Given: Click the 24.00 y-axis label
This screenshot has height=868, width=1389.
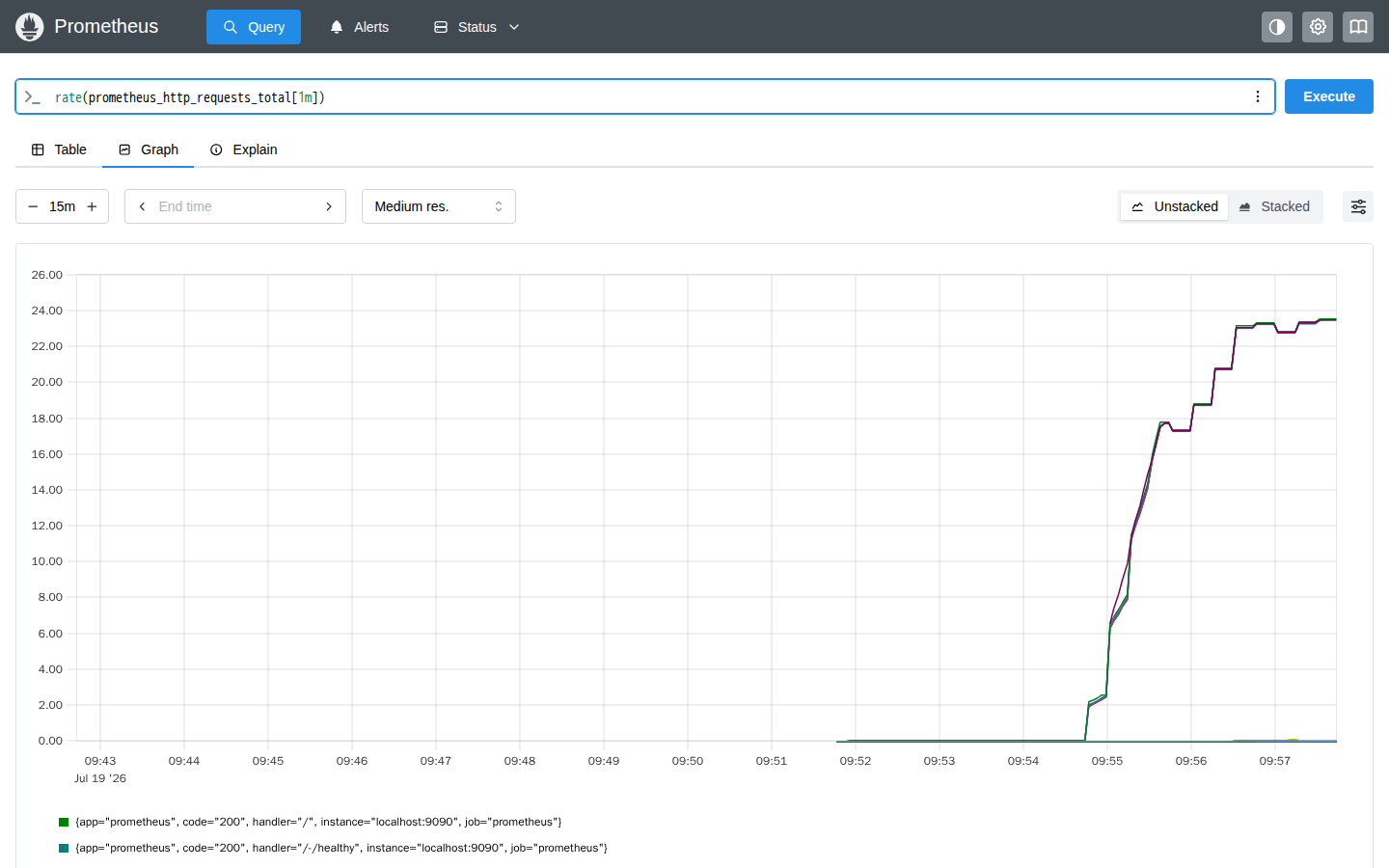Looking at the screenshot, I should (x=46, y=311).
